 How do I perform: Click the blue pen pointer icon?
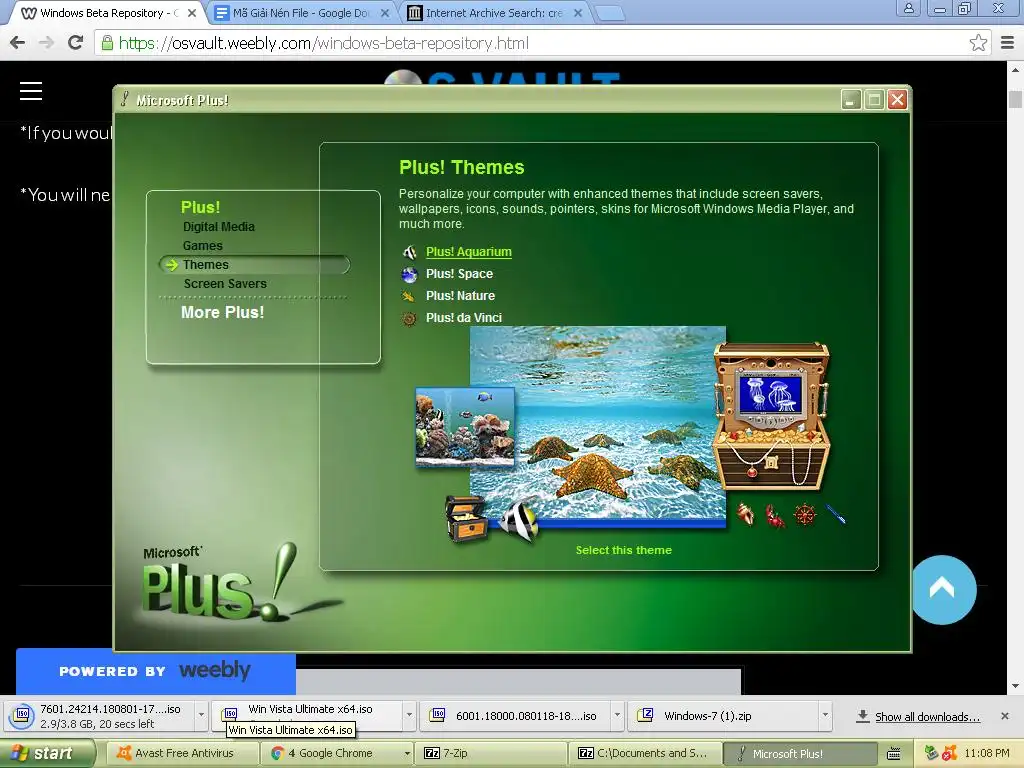[x=836, y=514]
